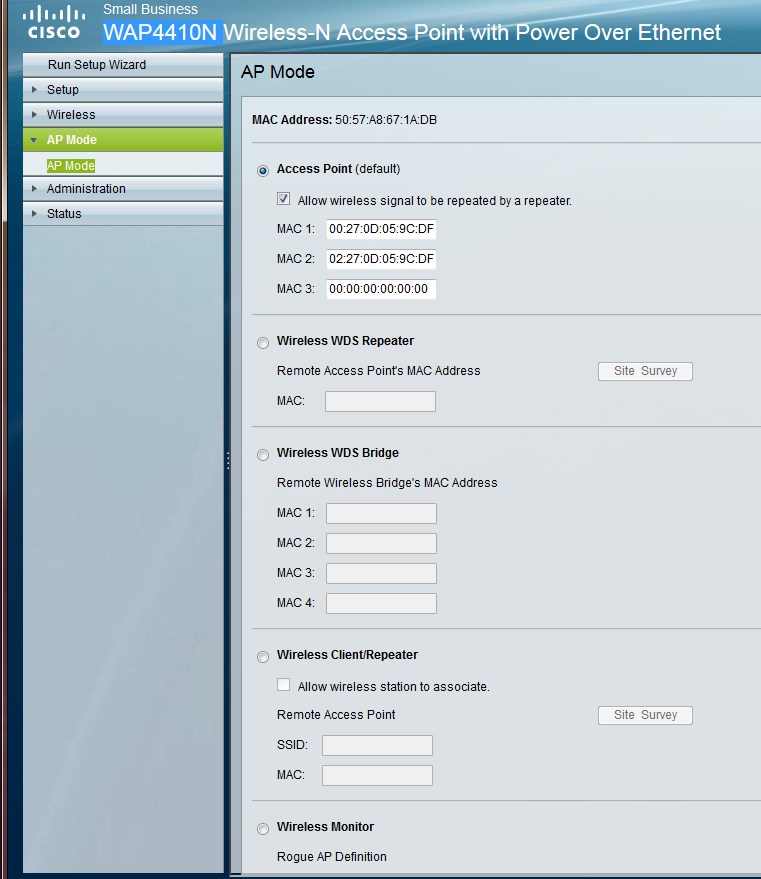
Task: Select the Wireless WDS Bridge radio button
Action: click(263, 455)
